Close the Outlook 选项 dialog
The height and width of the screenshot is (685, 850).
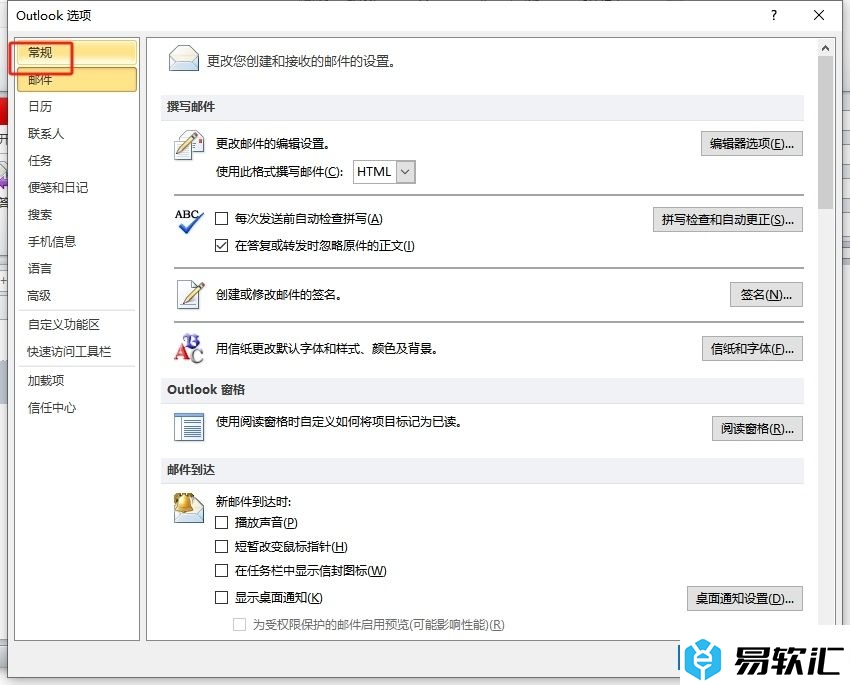tap(819, 15)
